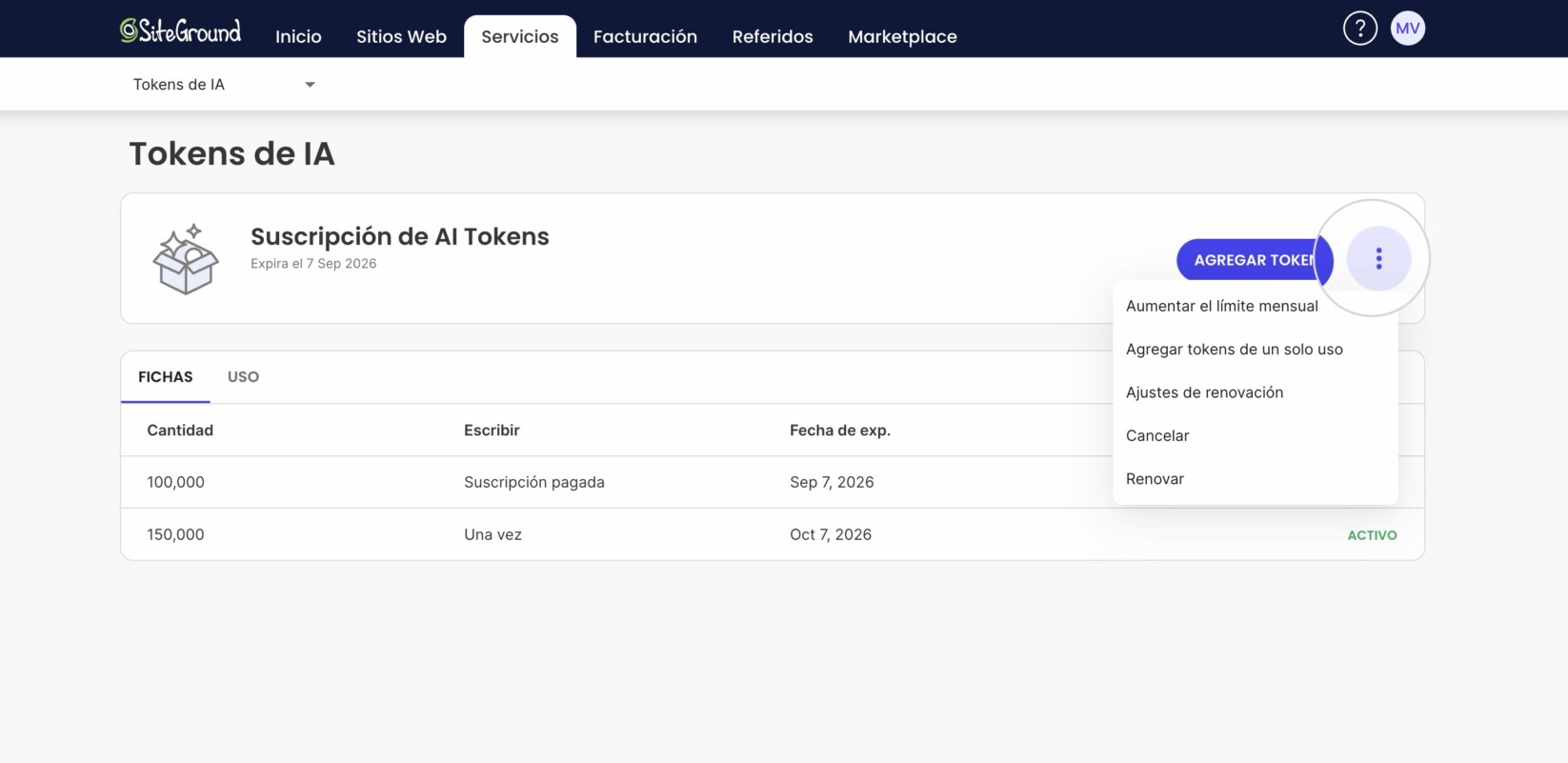This screenshot has height=763, width=1568.
Task: Select the Servicios tab
Action: coord(520,36)
